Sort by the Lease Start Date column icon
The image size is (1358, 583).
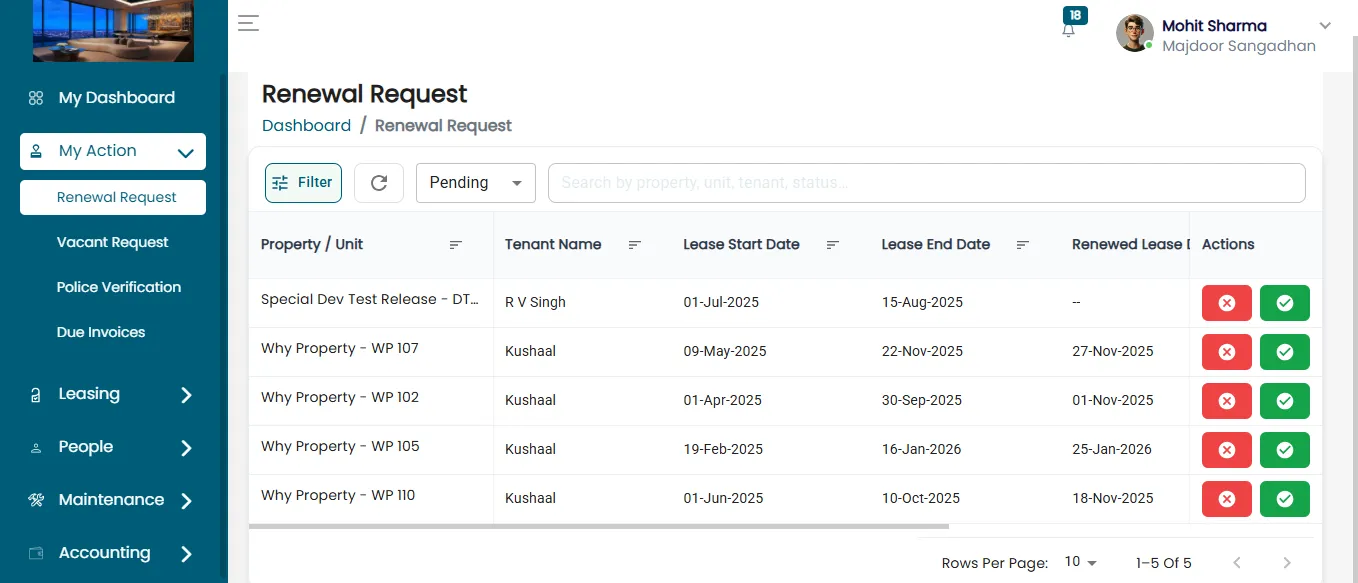pyautogui.click(x=833, y=245)
